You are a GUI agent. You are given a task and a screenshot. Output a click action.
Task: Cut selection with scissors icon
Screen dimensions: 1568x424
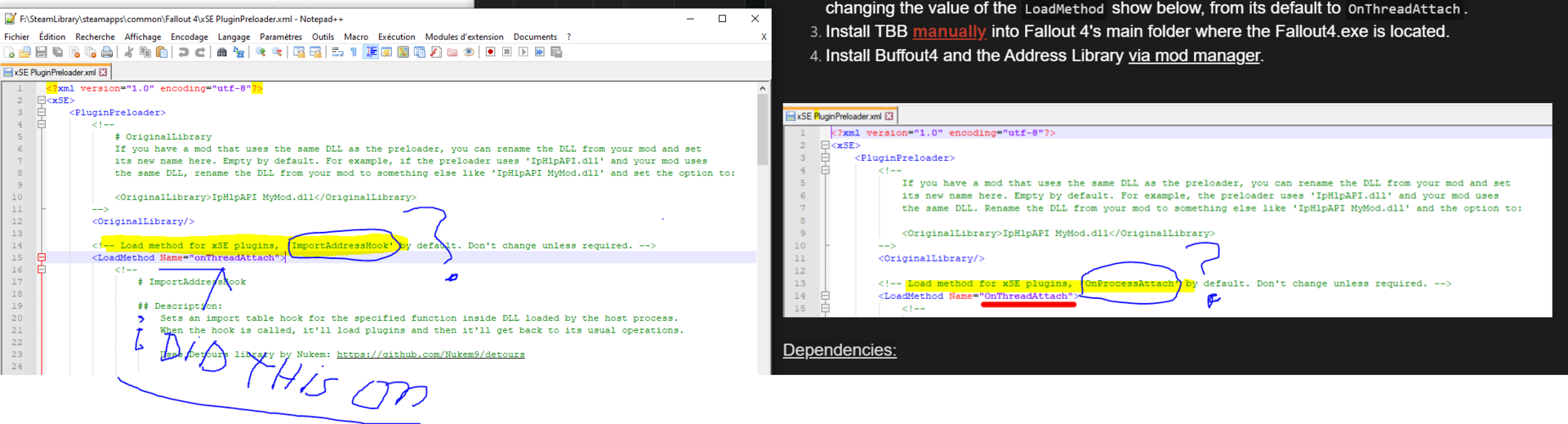[128, 52]
